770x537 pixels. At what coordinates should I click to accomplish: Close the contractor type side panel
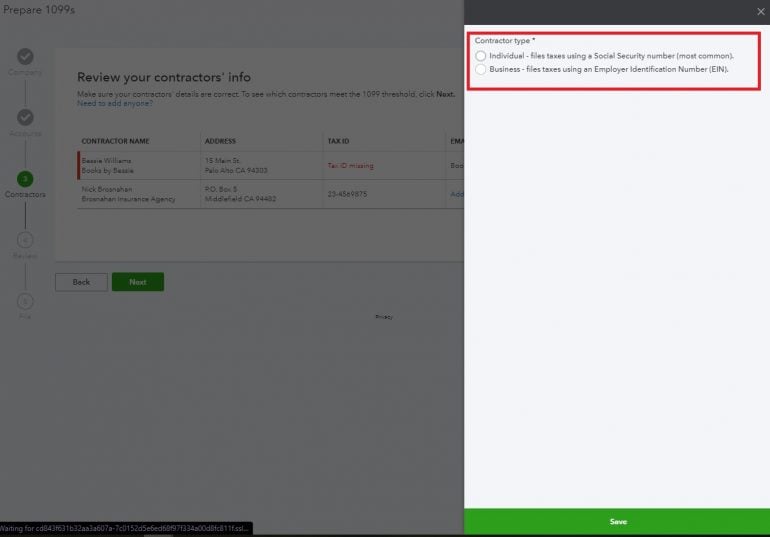pyautogui.click(x=758, y=12)
